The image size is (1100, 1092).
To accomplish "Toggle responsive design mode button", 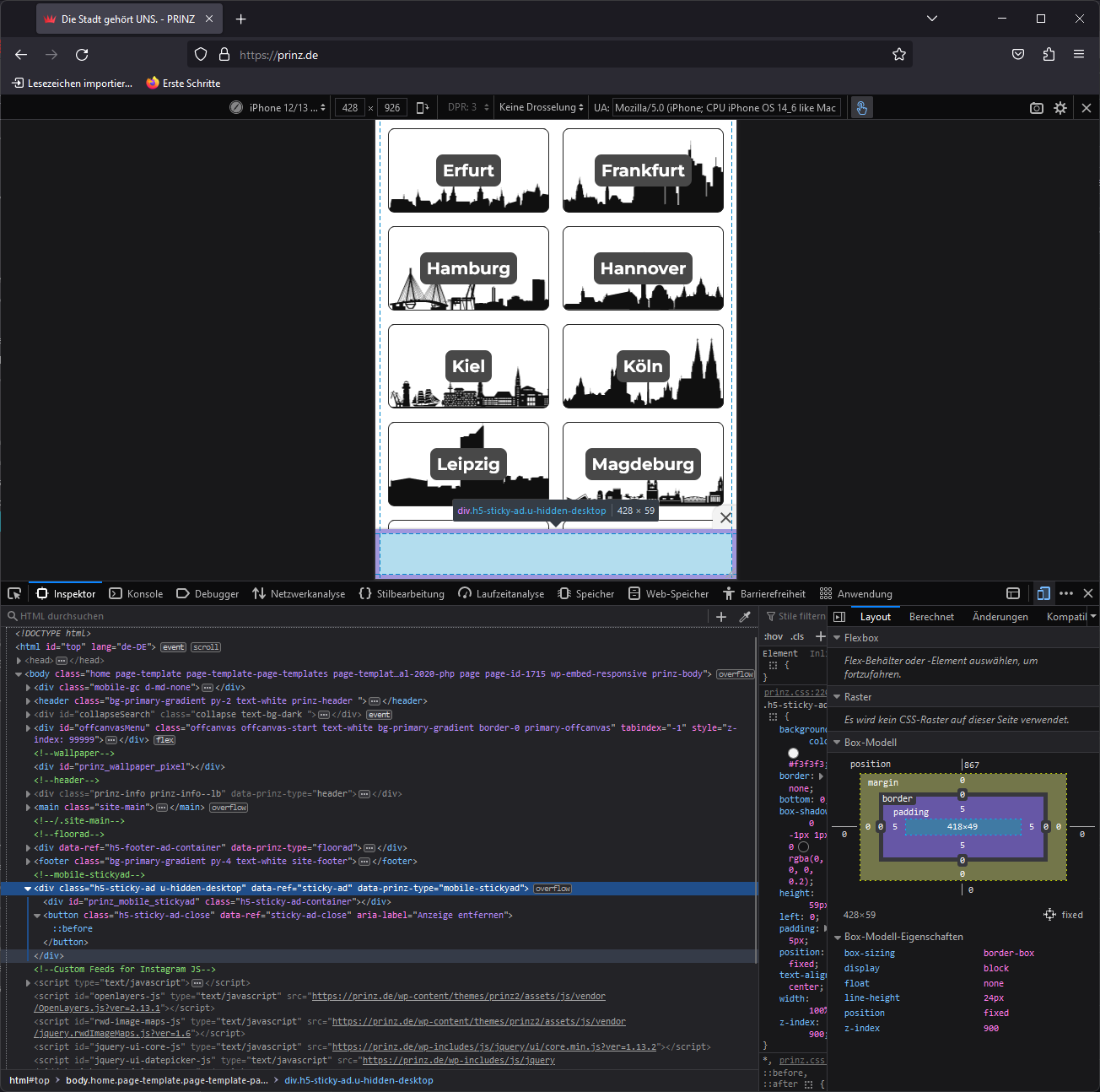I will pos(1043,593).
